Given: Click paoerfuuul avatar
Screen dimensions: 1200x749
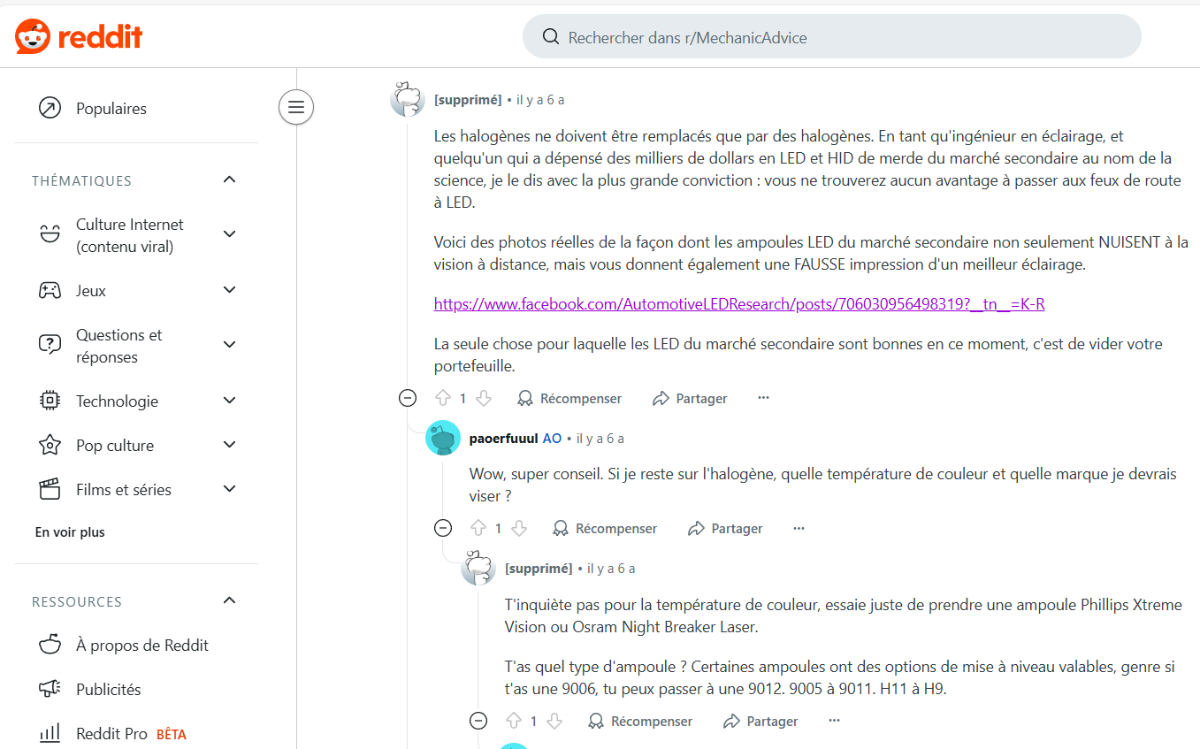Looking at the screenshot, I should tap(443, 438).
